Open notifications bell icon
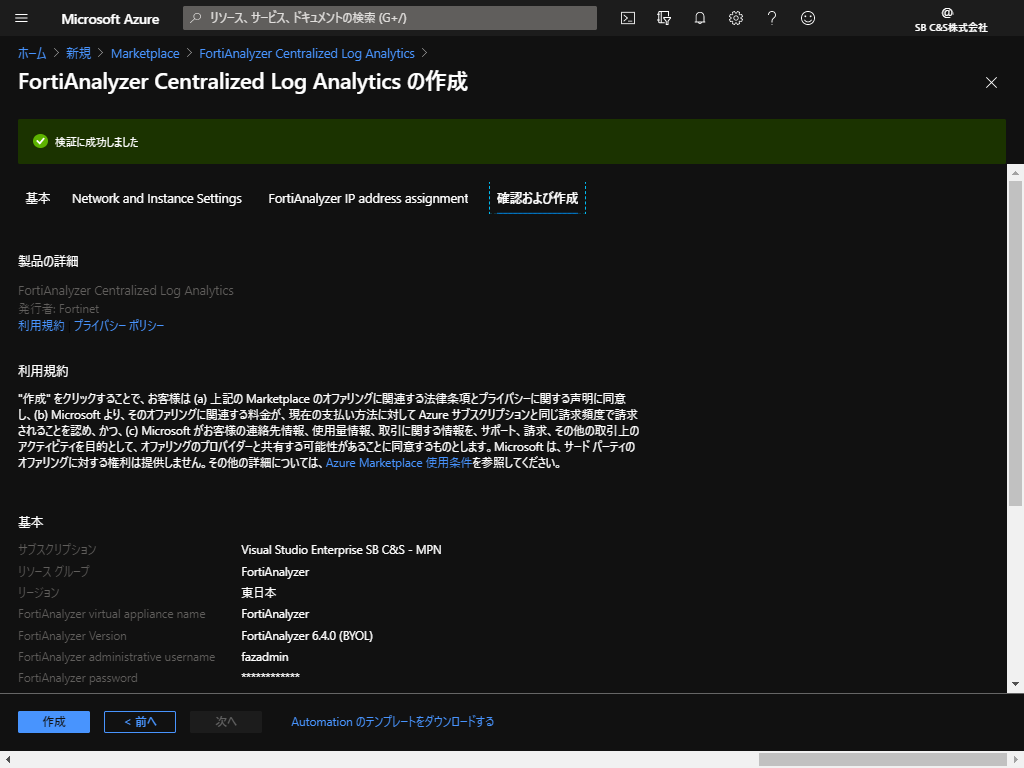 pyautogui.click(x=699, y=18)
